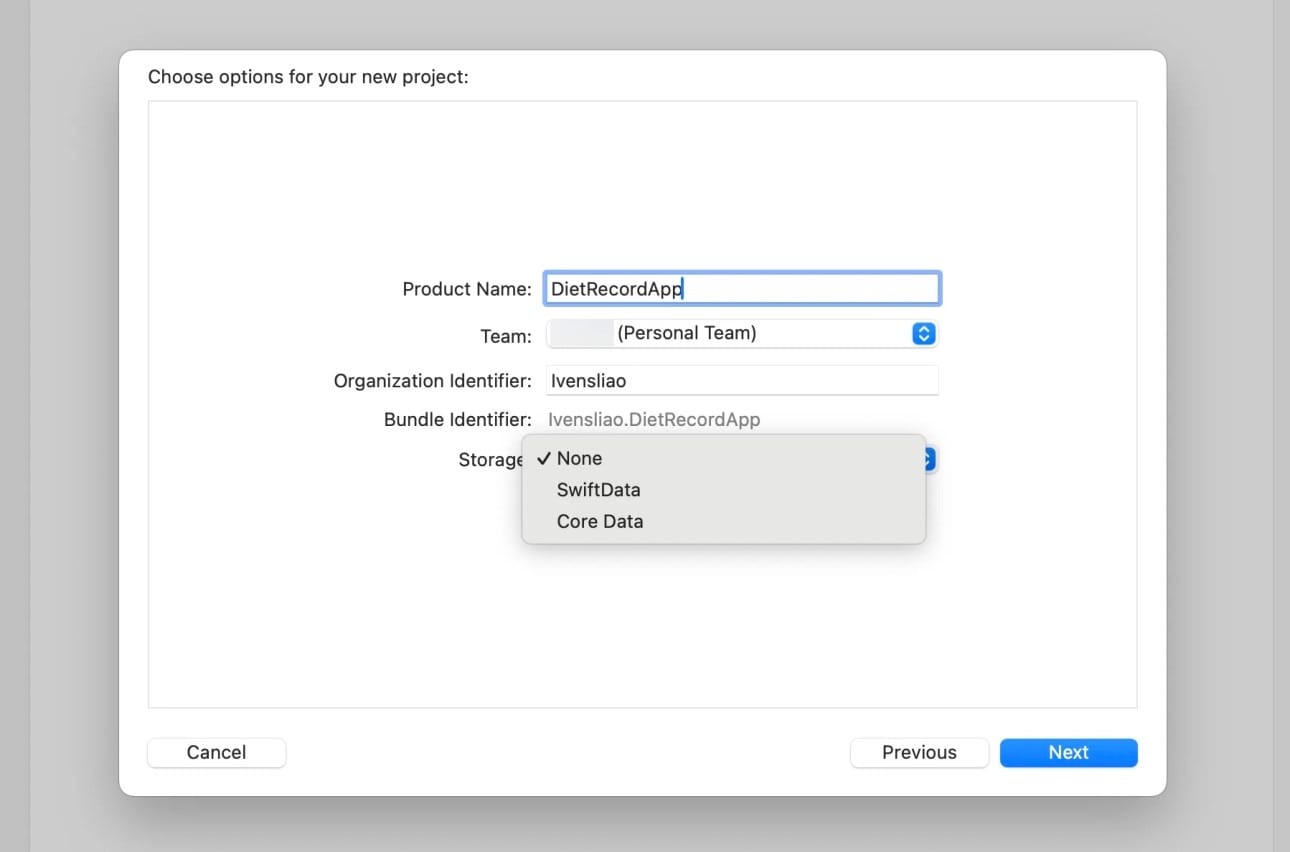Click the Organization Identifier label

click(x=432, y=381)
